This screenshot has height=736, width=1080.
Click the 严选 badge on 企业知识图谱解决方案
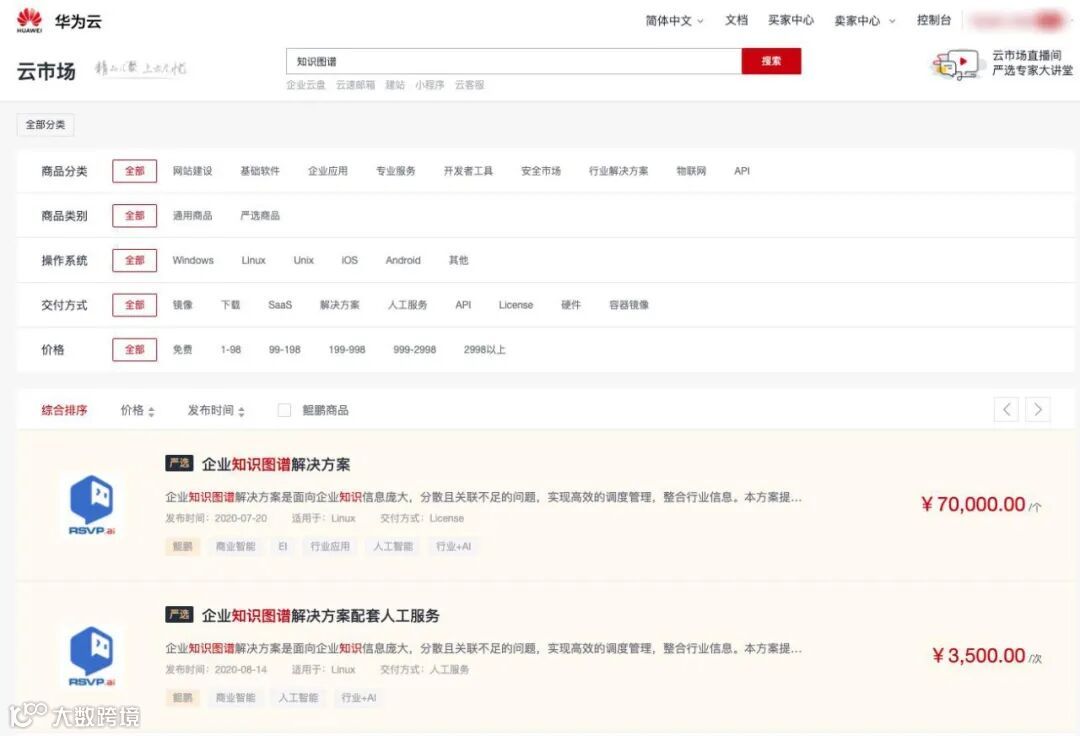(179, 463)
